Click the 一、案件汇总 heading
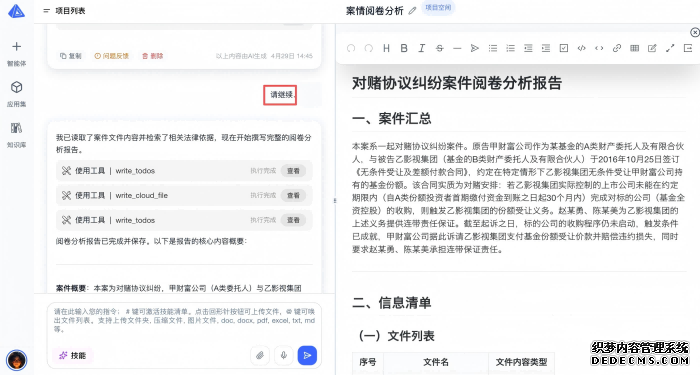The image size is (700, 375). (x=392, y=118)
